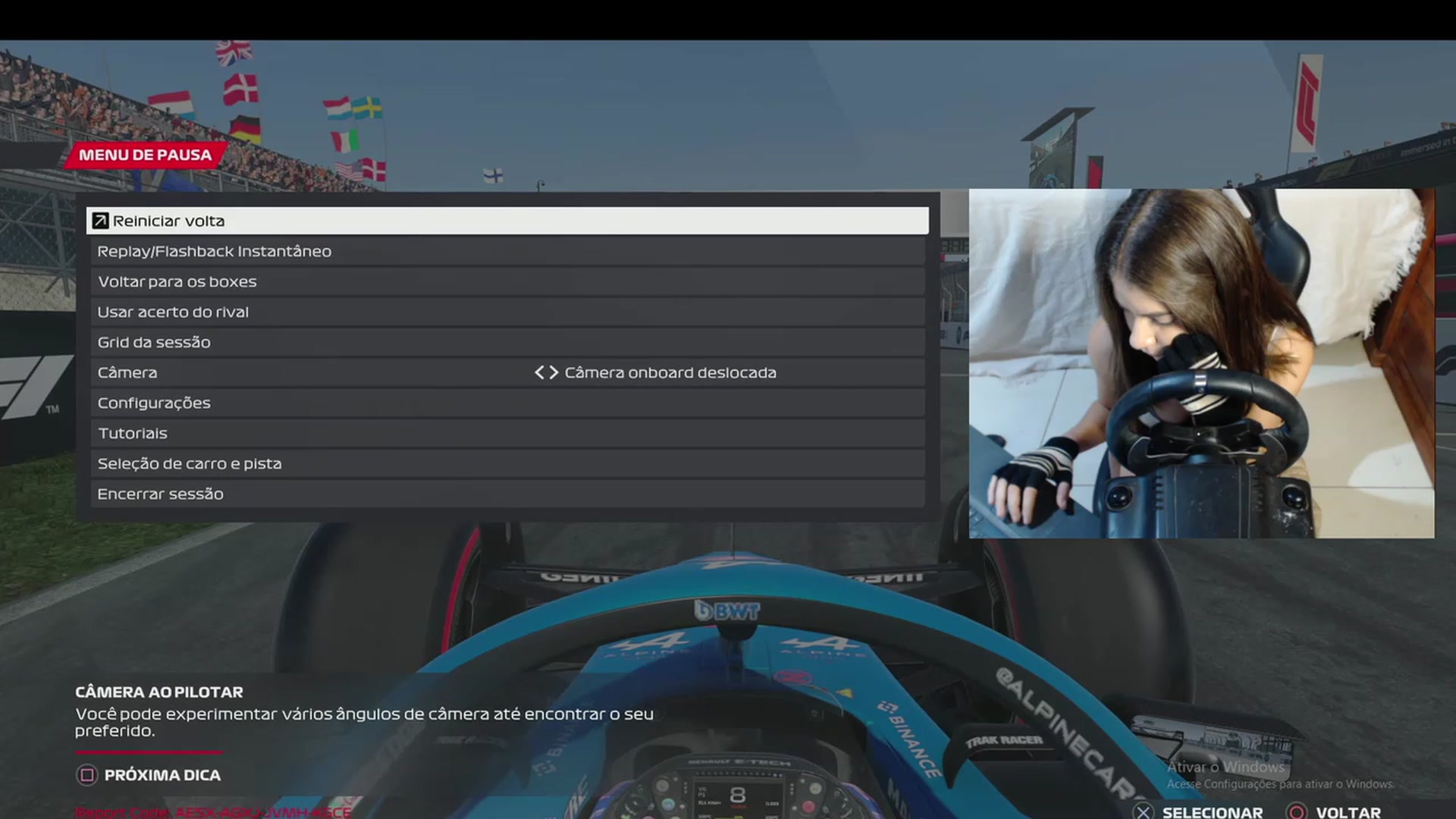
Task: Click the arrow icon on Reiniciar volta
Action: click(100, 221)
